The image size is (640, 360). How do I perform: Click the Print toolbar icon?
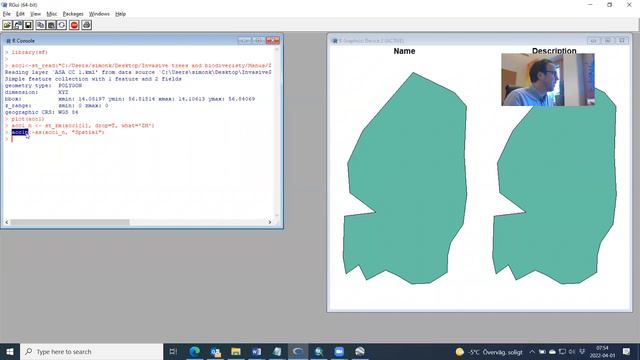click(86, 25)
